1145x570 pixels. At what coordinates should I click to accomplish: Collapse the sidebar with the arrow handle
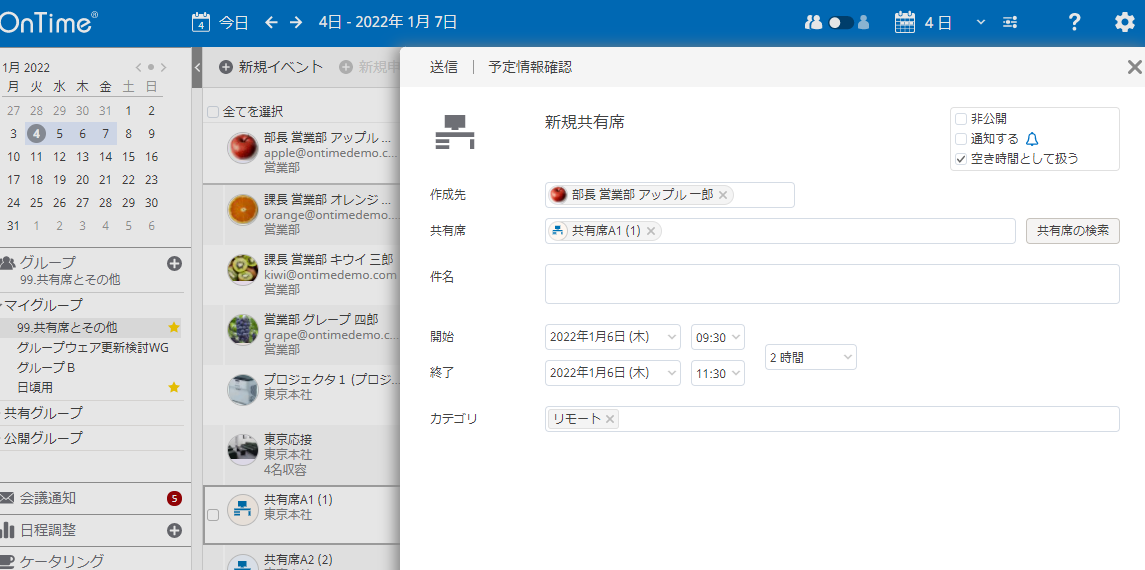click(197, 67)
